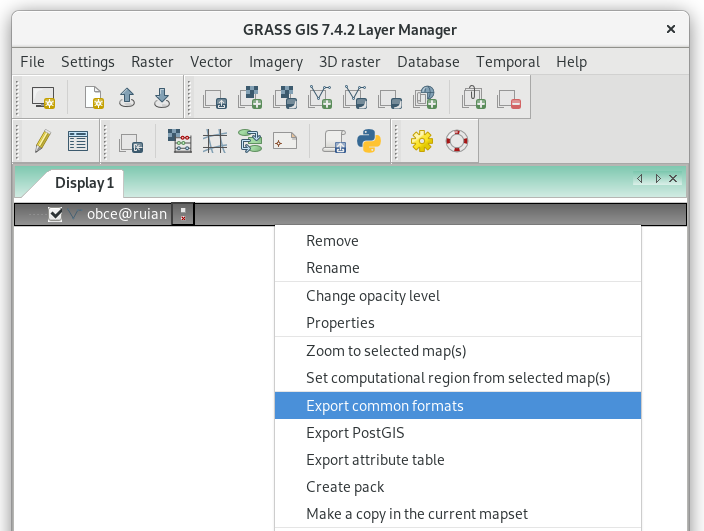
Task: Open the Database menu
Action: click(x=428, y=61)
